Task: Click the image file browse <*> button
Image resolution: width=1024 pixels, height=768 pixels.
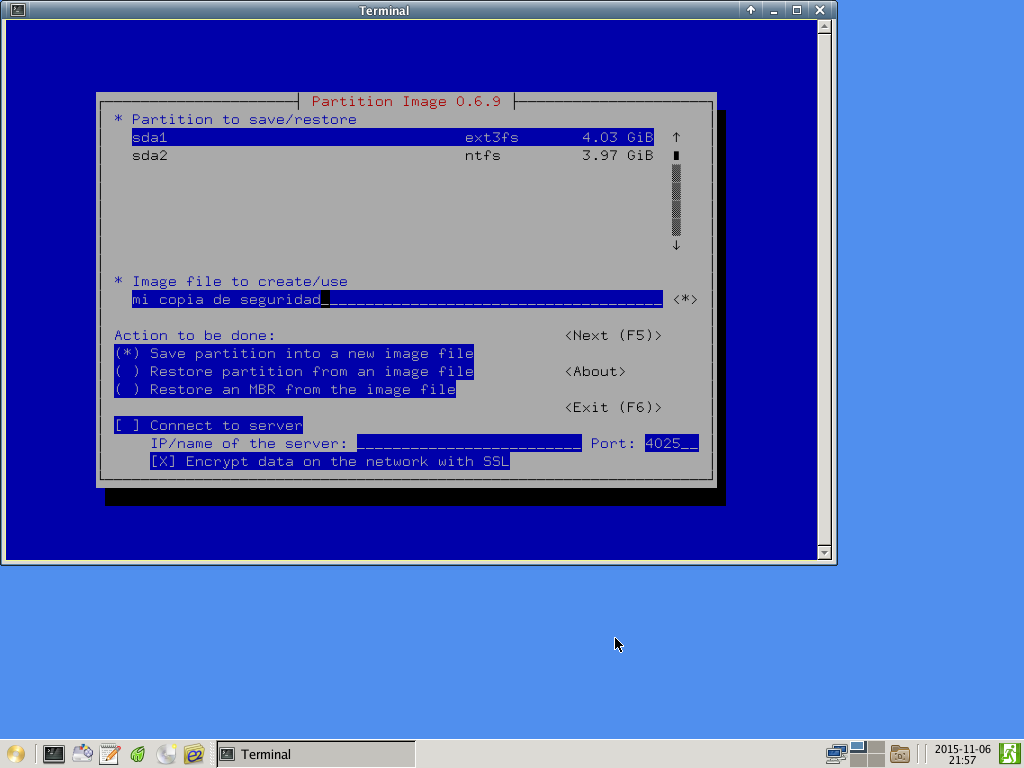Action: point(685,300)
